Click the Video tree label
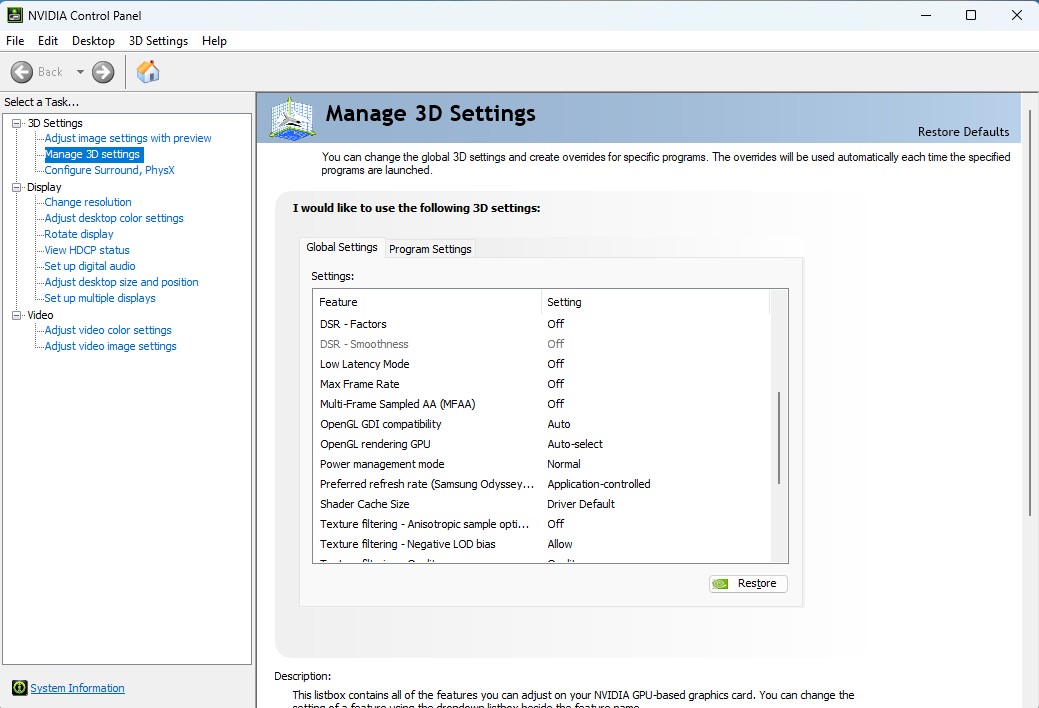The image size is (1039, 708). point(40,315)
